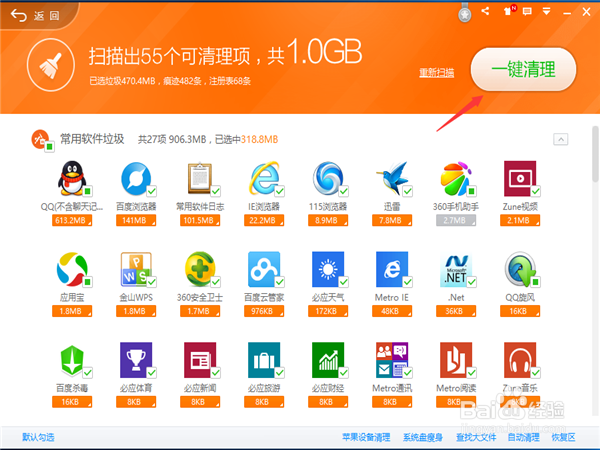Expand software logs 101.5MB details
The image size is (600, 450).
click(200, 220)
